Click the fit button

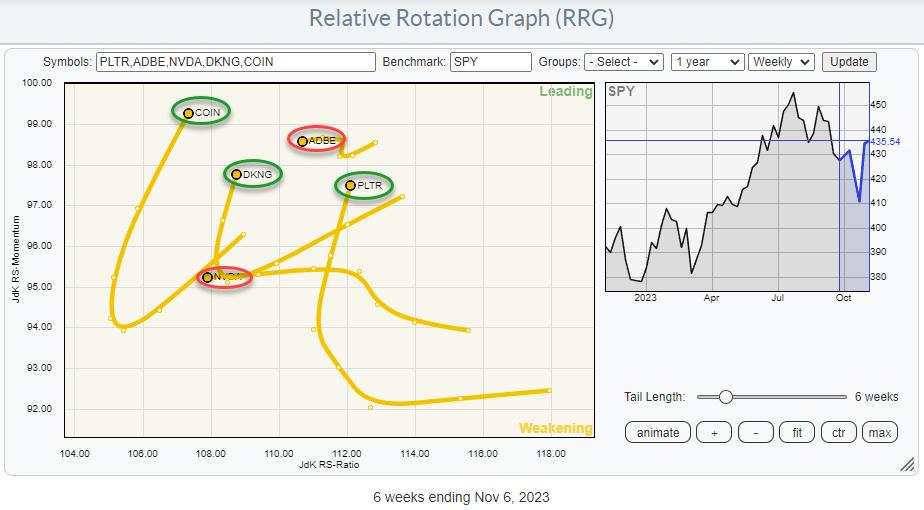[x=797, y=432]
